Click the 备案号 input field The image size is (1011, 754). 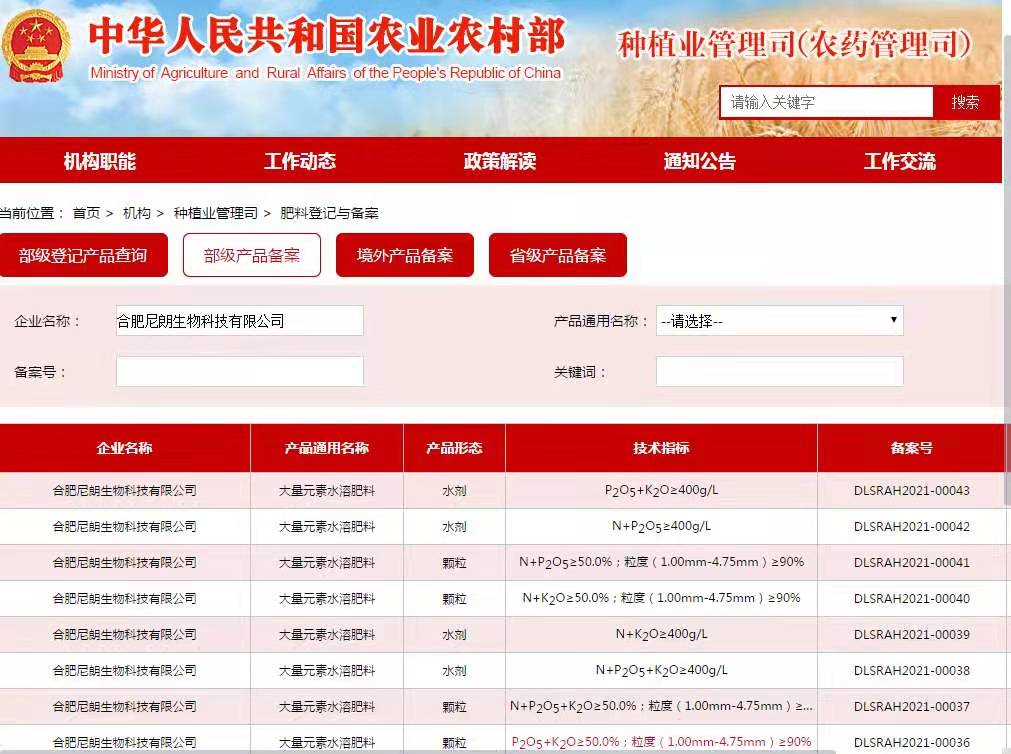pyautogui.click(x=240, y=371)
